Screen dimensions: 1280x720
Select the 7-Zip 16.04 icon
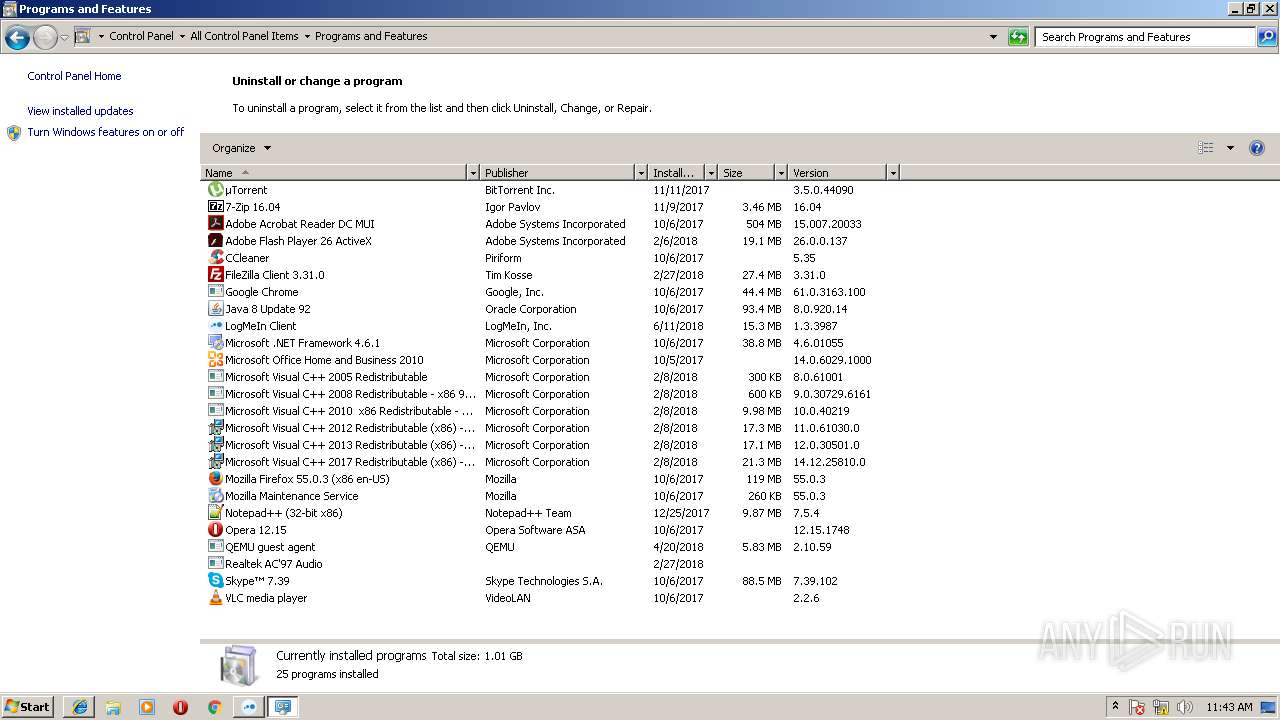pyautogui.click(x=215, y=207)
